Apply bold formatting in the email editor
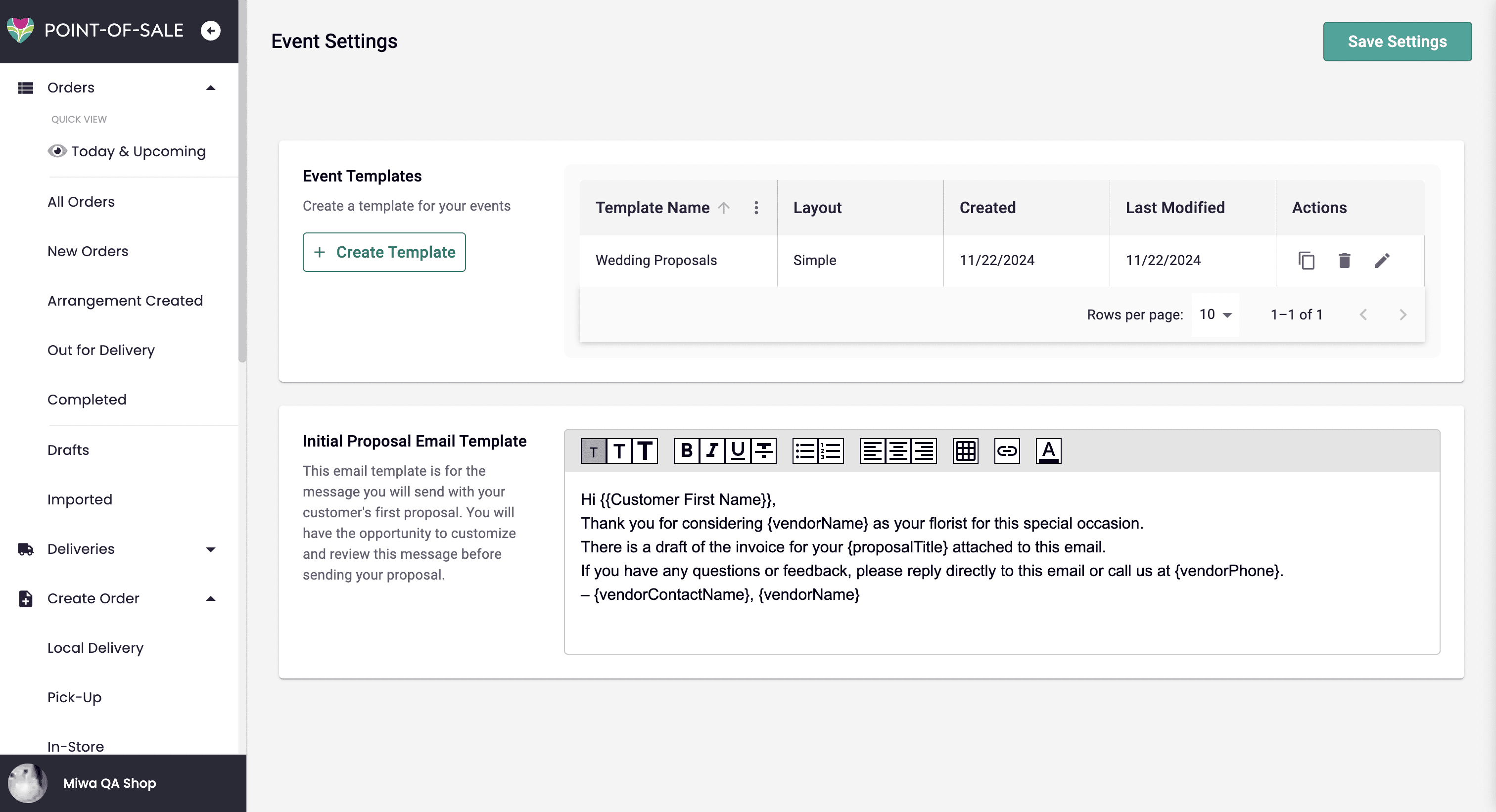Screen dimensions: 1496x812 pyautogui.click(x=688, y=451)
